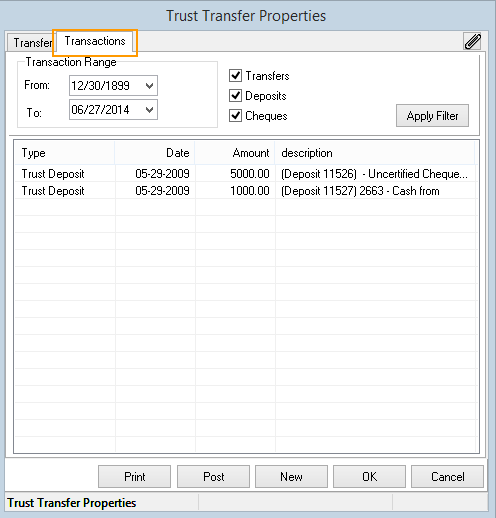
Task: Click the Apply Filter button
Action: click(432, 116)
